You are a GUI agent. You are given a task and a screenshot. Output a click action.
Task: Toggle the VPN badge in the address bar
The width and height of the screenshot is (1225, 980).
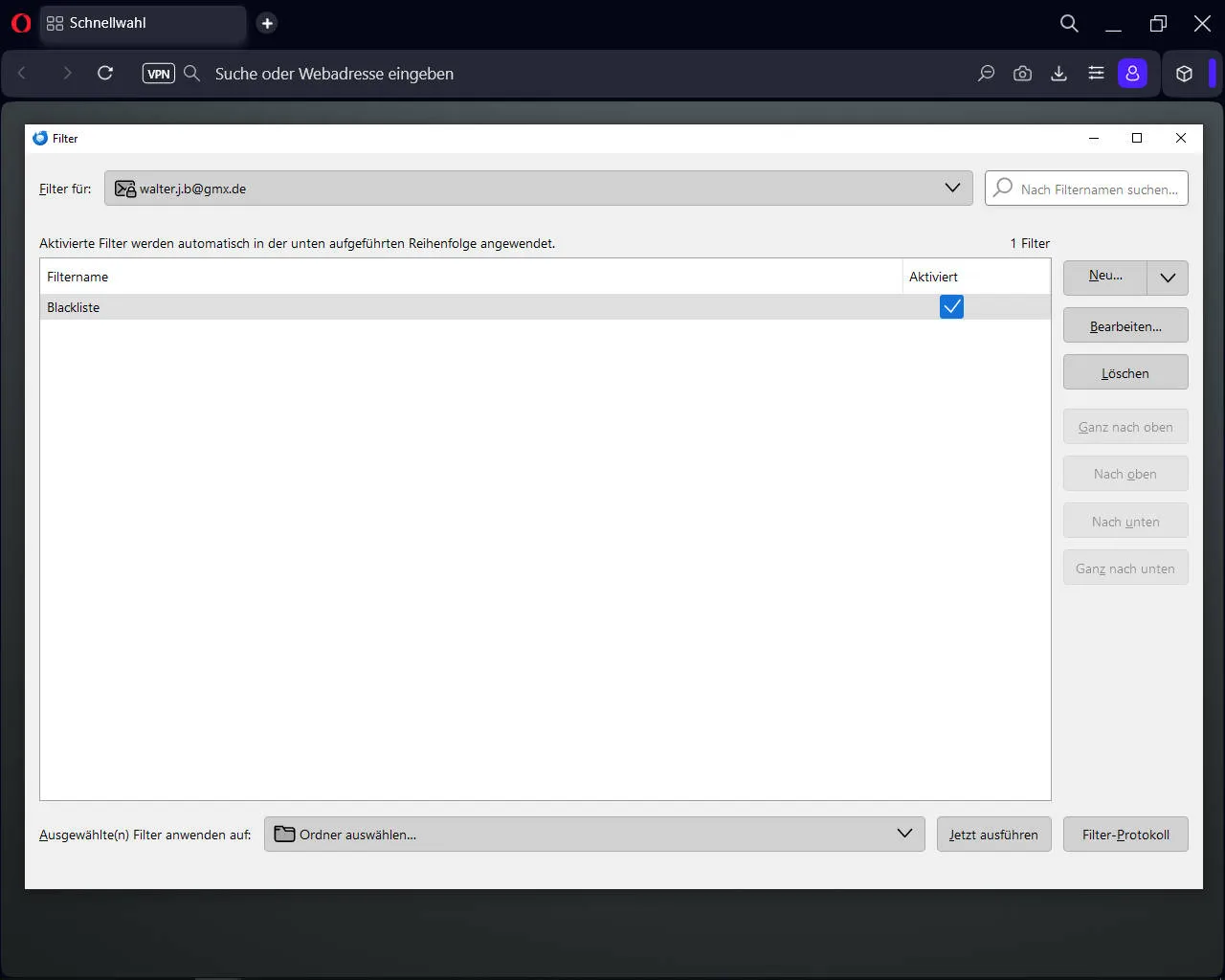tap(159, 74)
